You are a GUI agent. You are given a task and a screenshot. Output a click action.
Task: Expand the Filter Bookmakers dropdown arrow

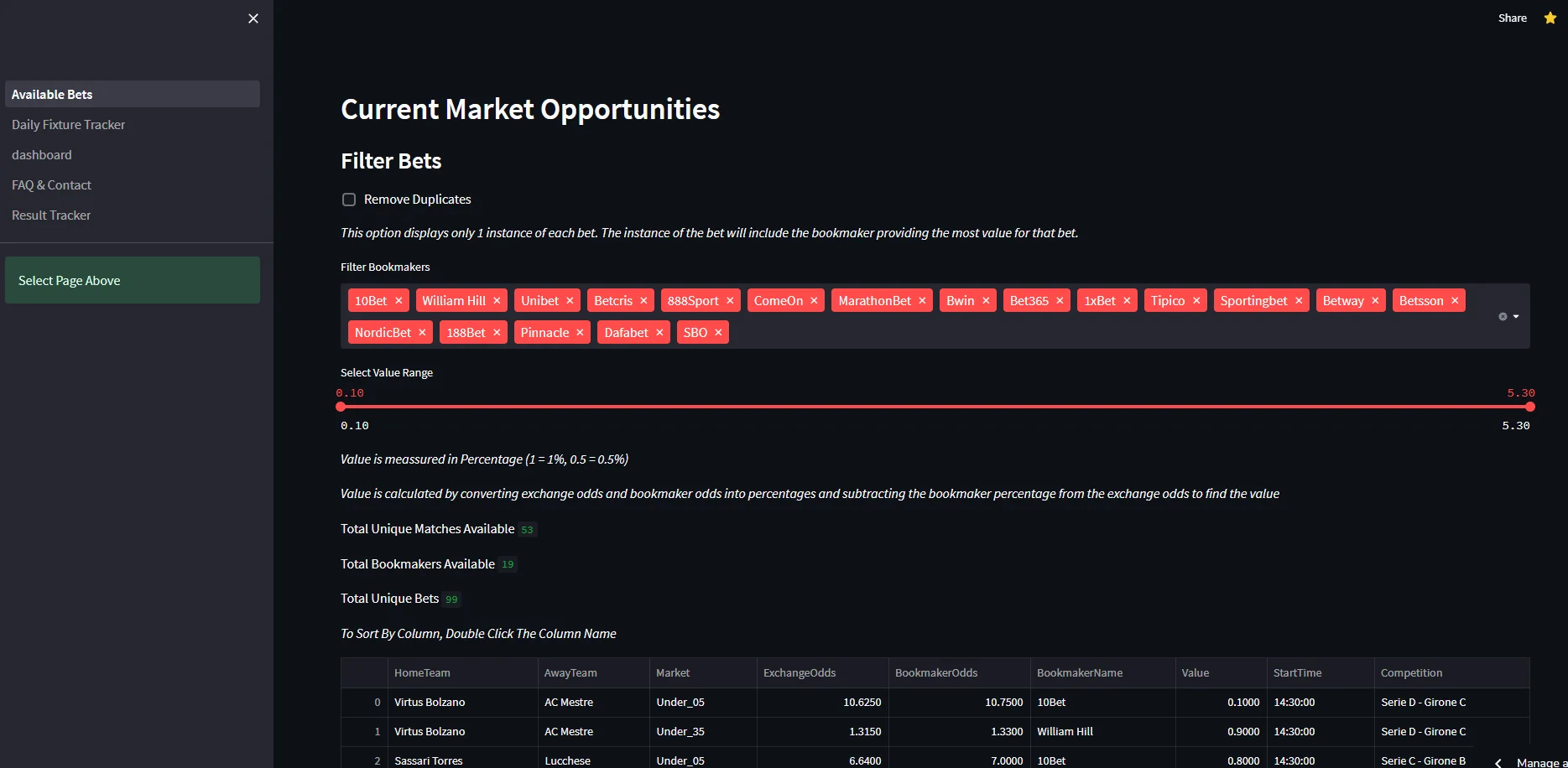coord(1516,316)
